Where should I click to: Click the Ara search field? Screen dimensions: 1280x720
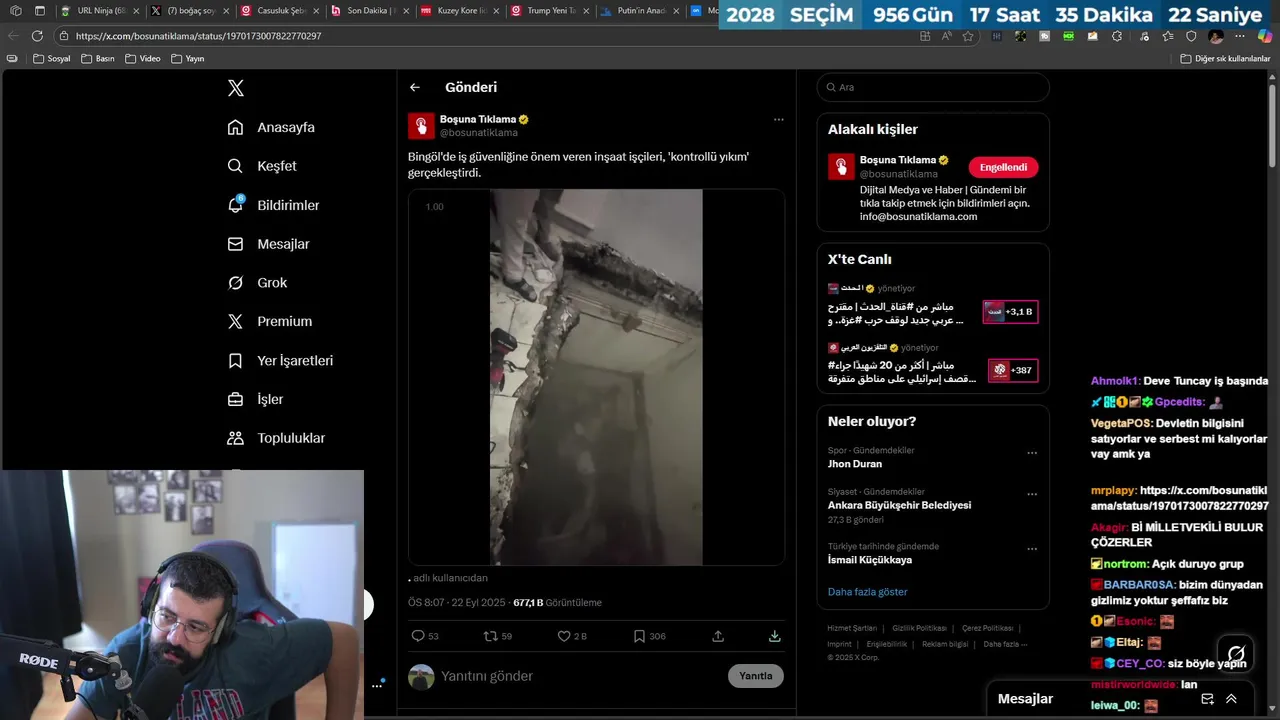pos(933,87)
